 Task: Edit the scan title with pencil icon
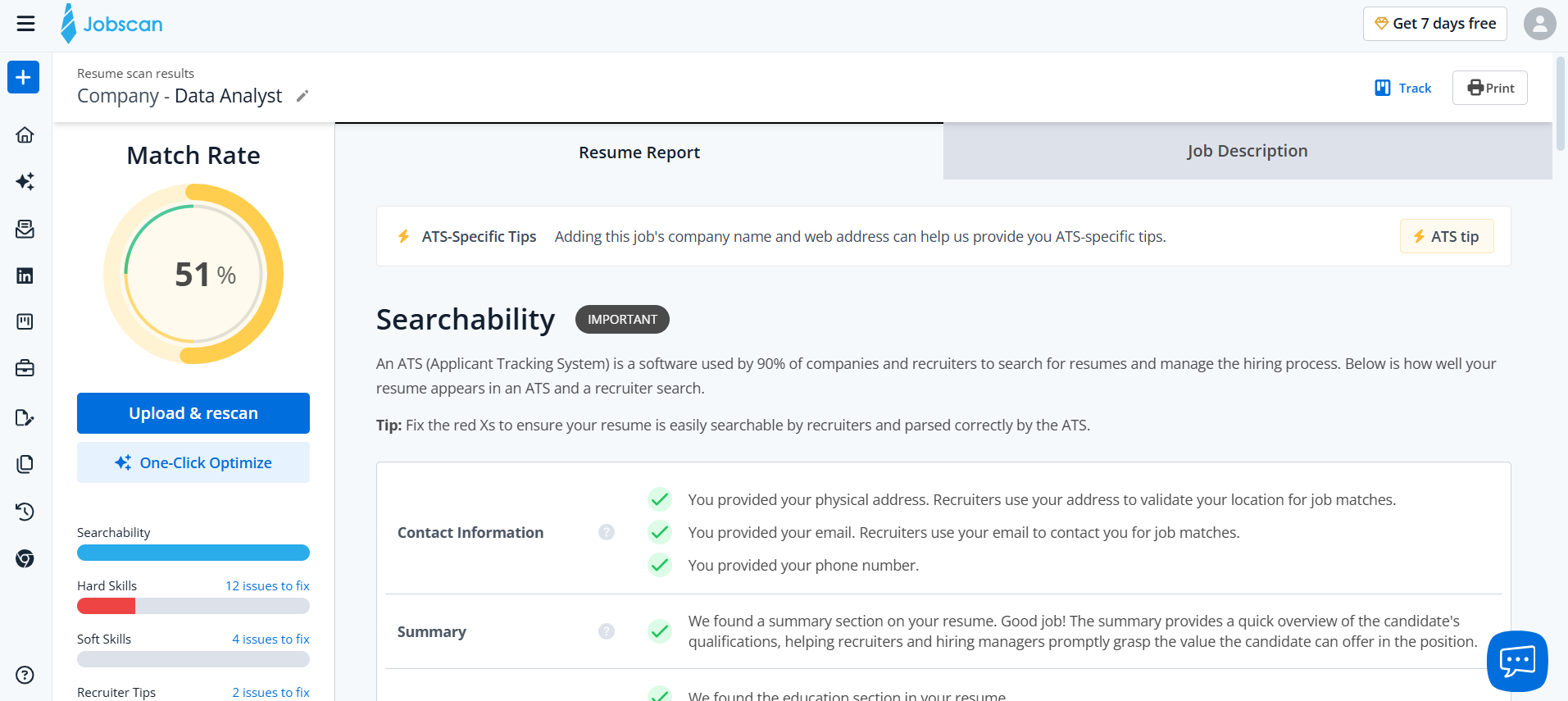coord(302,96)
